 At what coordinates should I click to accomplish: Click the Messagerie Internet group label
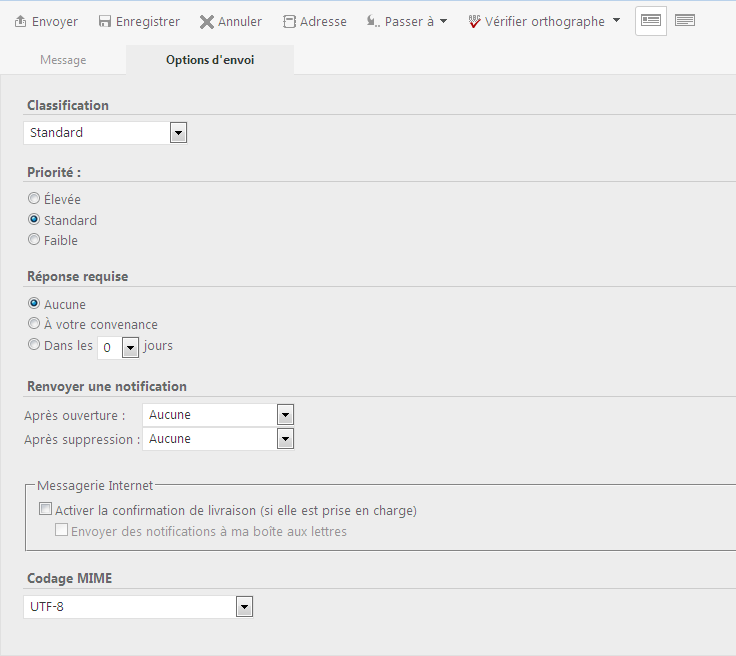[x=95, y=485]
